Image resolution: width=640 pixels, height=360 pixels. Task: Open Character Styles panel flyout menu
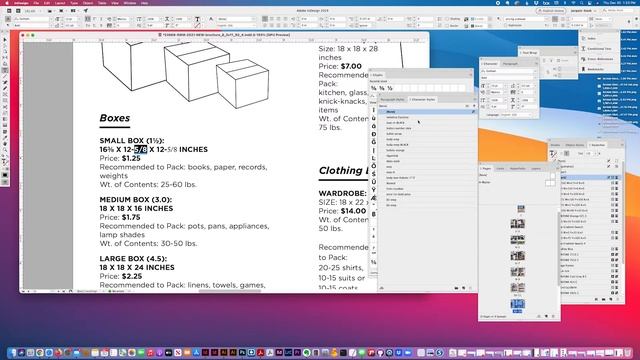(x=474, y=100)
